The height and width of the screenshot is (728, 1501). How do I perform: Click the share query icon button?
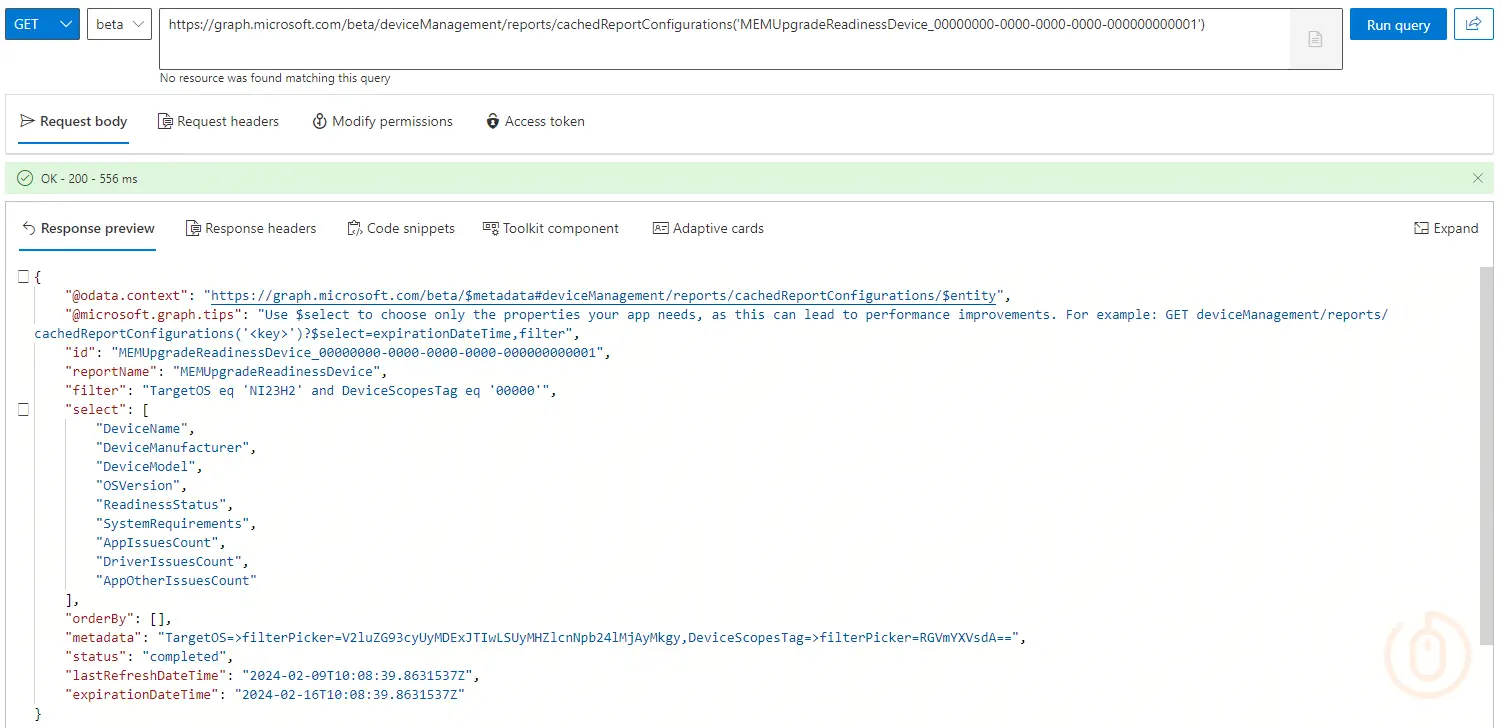click(x=1473, y=24)
